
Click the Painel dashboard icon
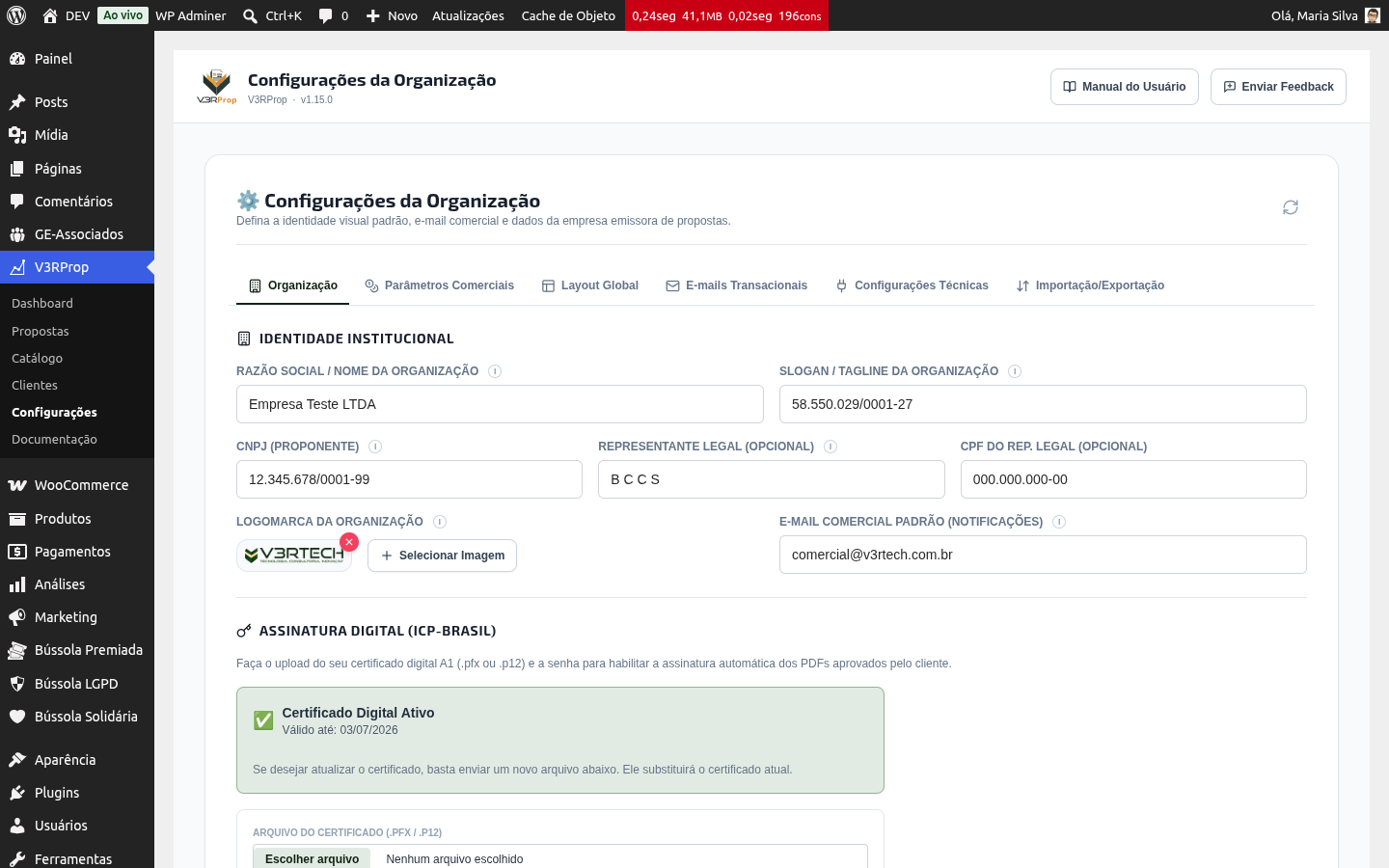[x=17, y=59]
